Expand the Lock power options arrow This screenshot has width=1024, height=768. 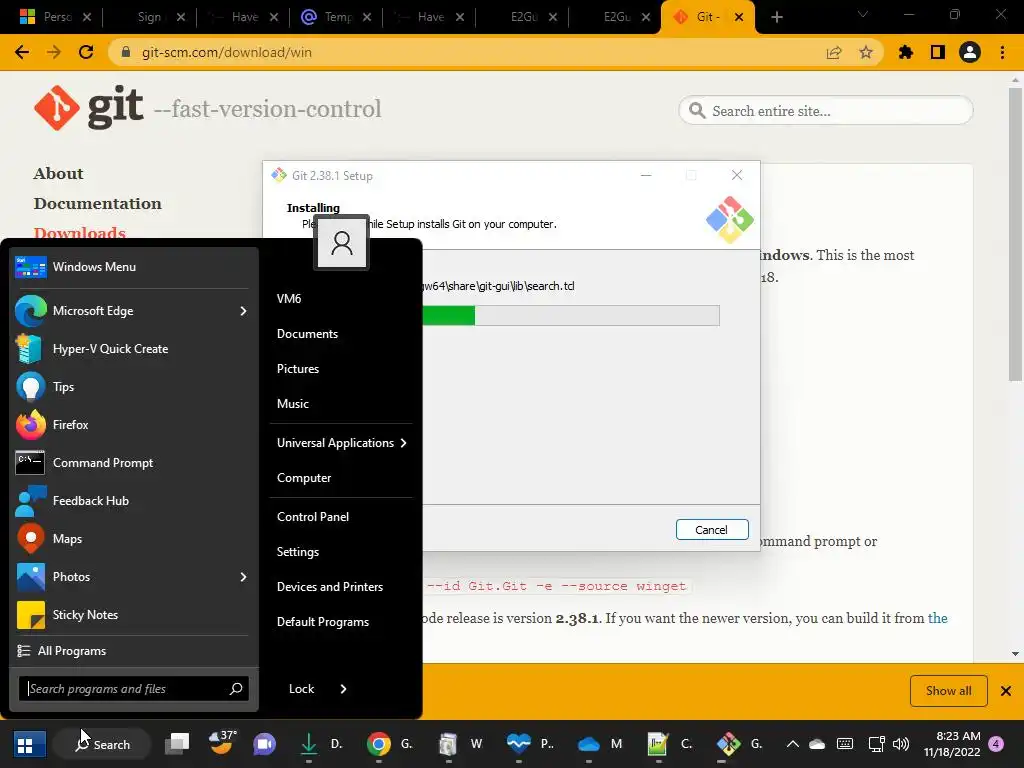[x=344, y=688]
